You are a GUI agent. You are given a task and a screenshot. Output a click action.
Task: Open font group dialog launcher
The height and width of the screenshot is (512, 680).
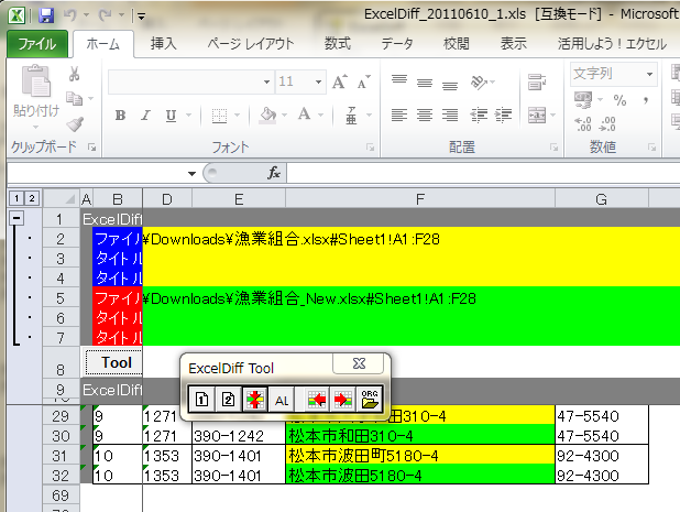click(x=370, y=147)
